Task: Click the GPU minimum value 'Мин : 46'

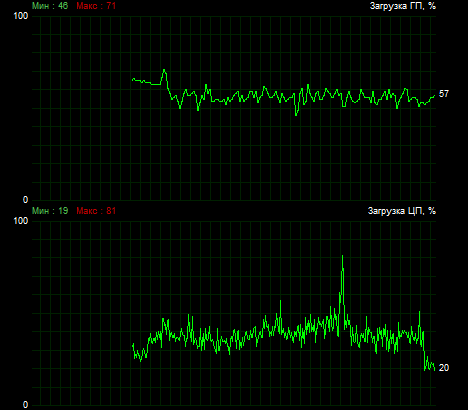Action: pyautogui.click(x=50, y=6)
